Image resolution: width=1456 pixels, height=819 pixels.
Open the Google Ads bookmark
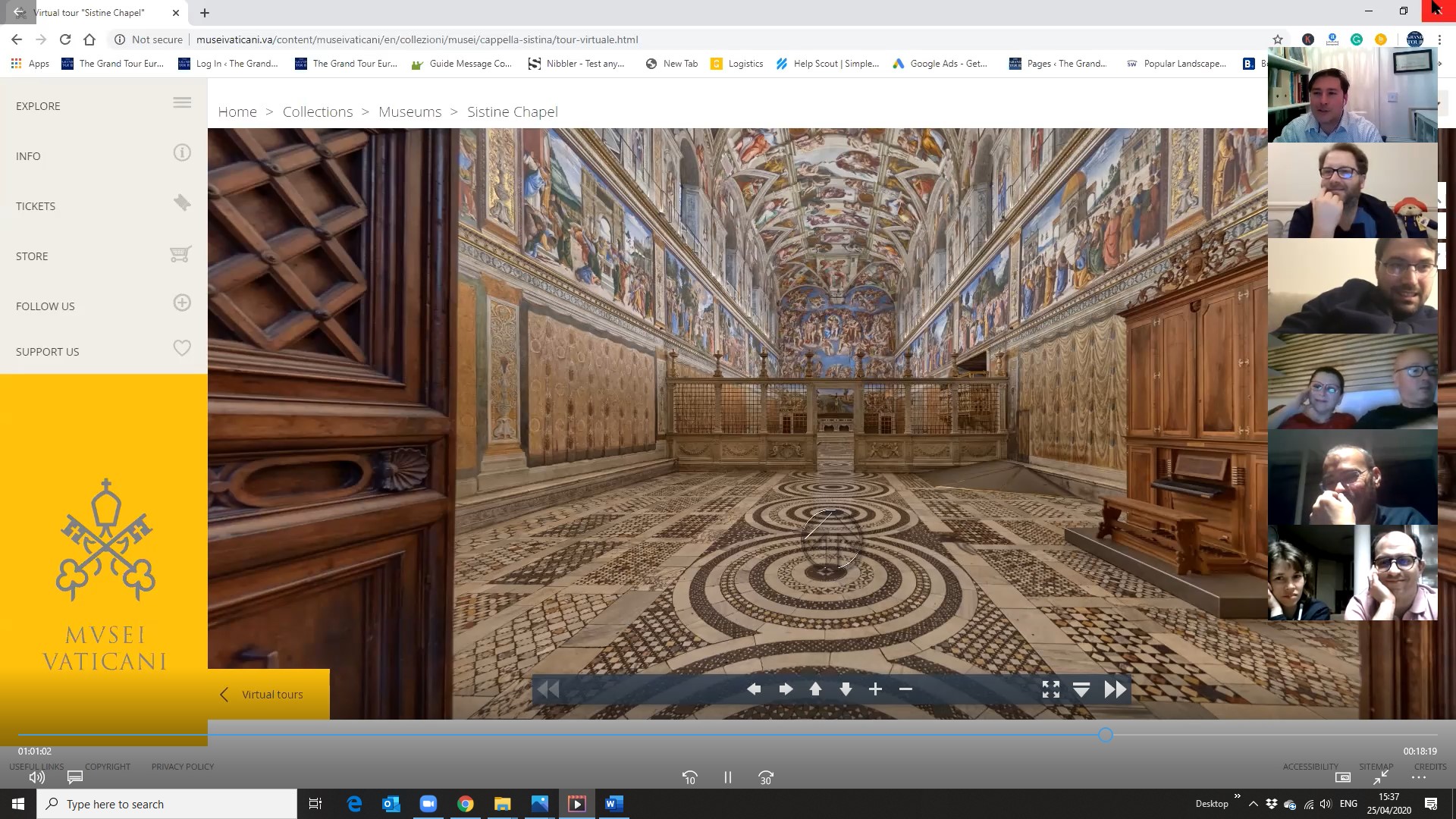point(940,64)
